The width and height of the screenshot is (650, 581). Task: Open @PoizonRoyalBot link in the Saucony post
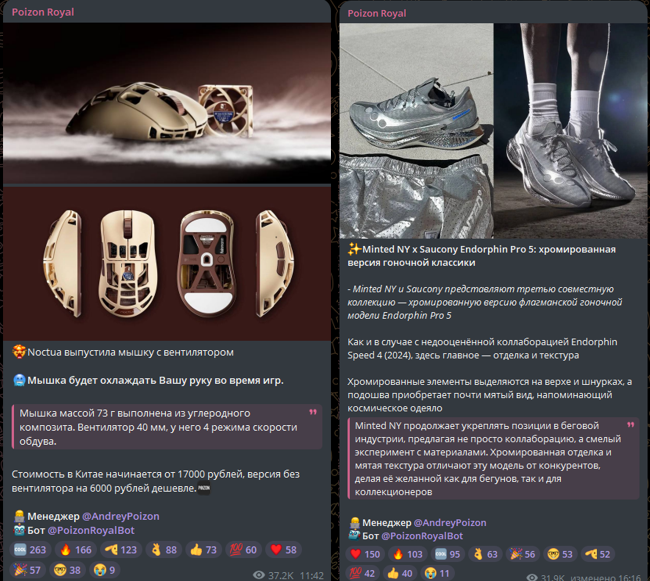coord(422,536)
